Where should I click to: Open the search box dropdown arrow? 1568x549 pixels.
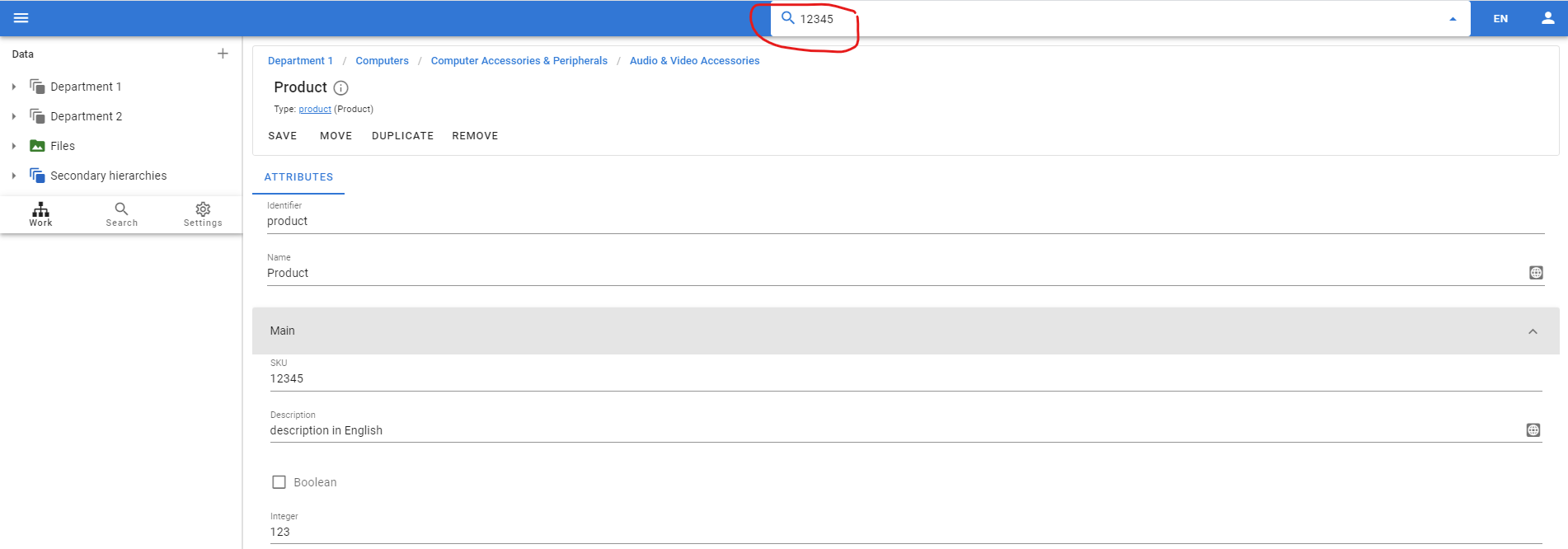coord(1453,19)
